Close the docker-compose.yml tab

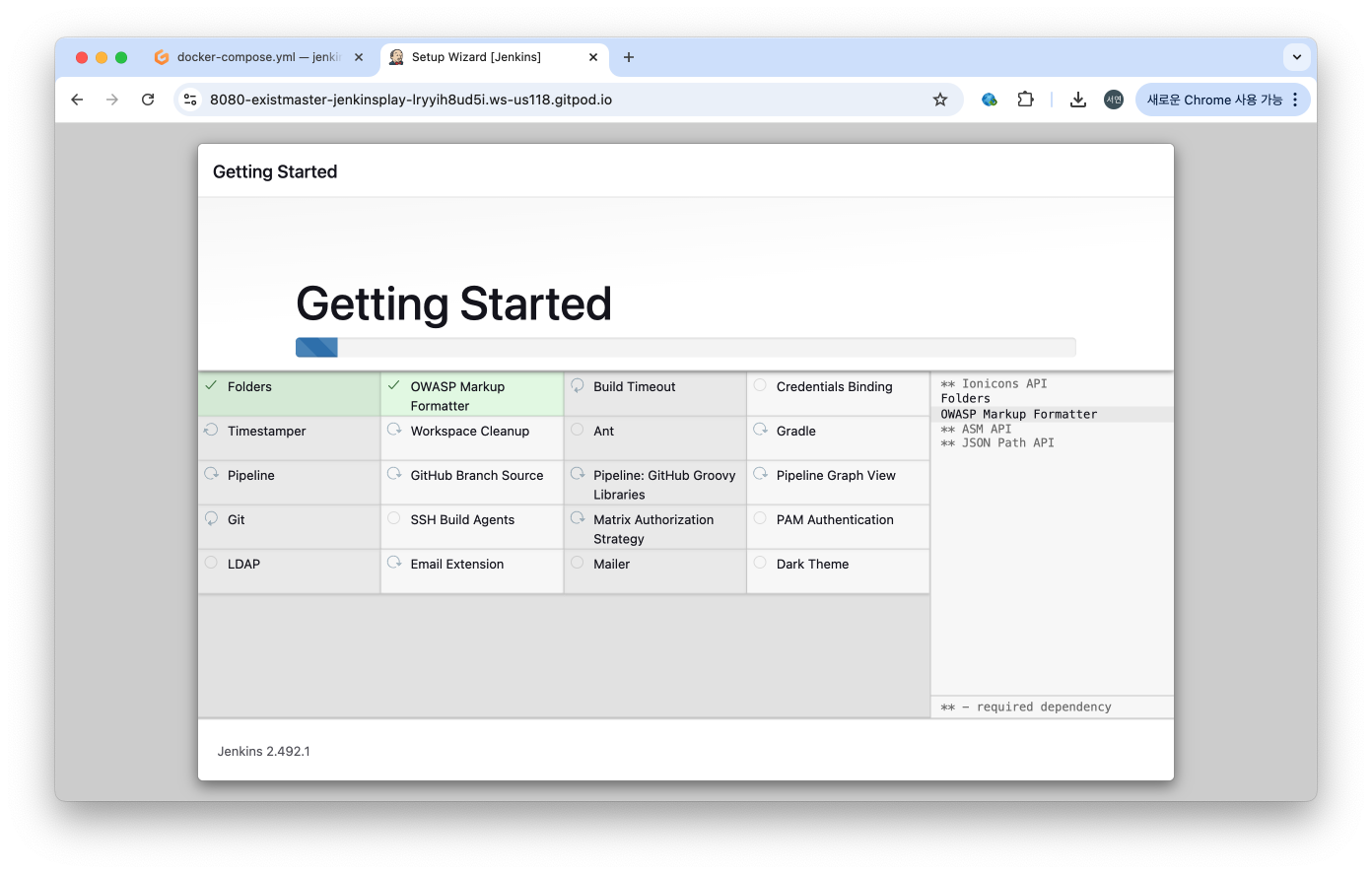pyautogui.click(x=359, y=57)
